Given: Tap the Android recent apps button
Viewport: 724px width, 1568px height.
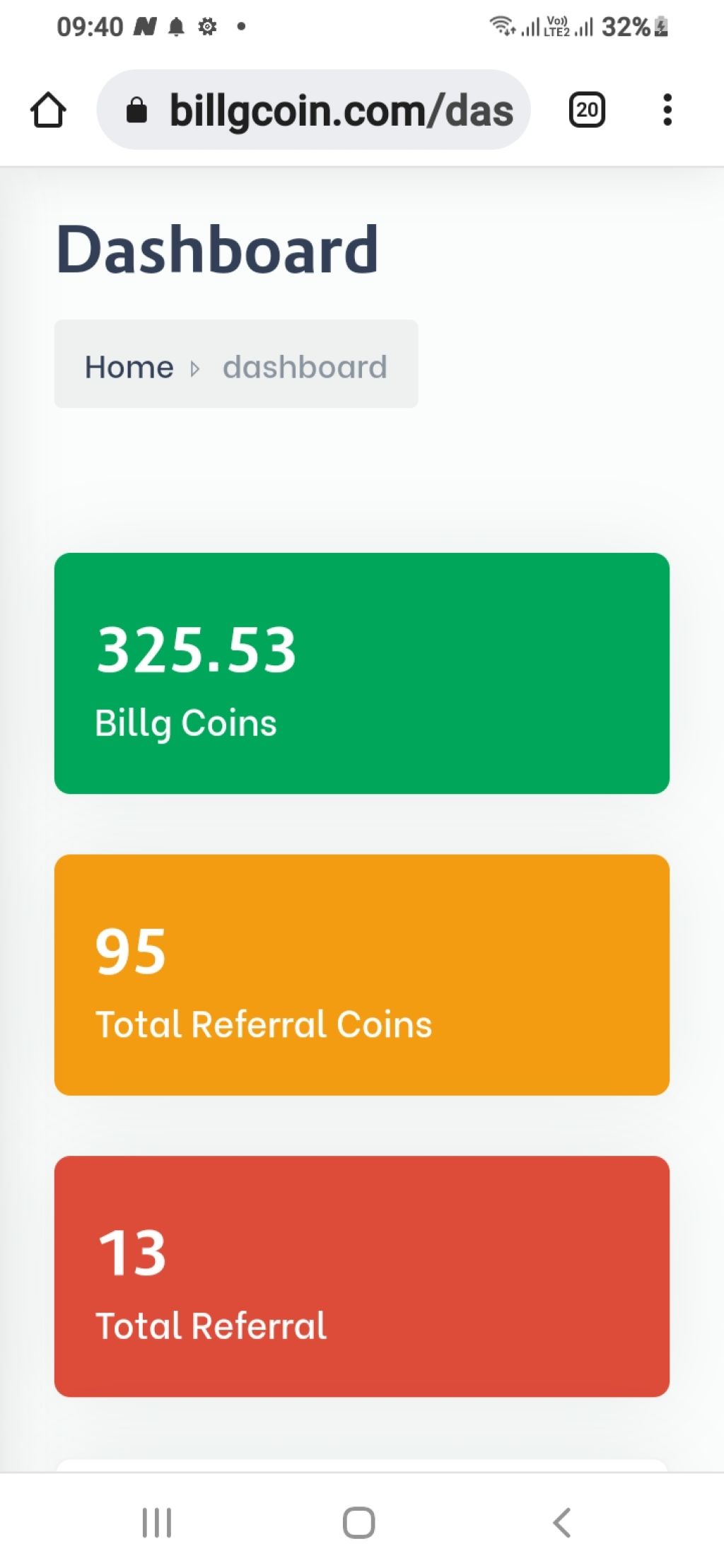Looking at the screenshot, I should (157, 1522).
